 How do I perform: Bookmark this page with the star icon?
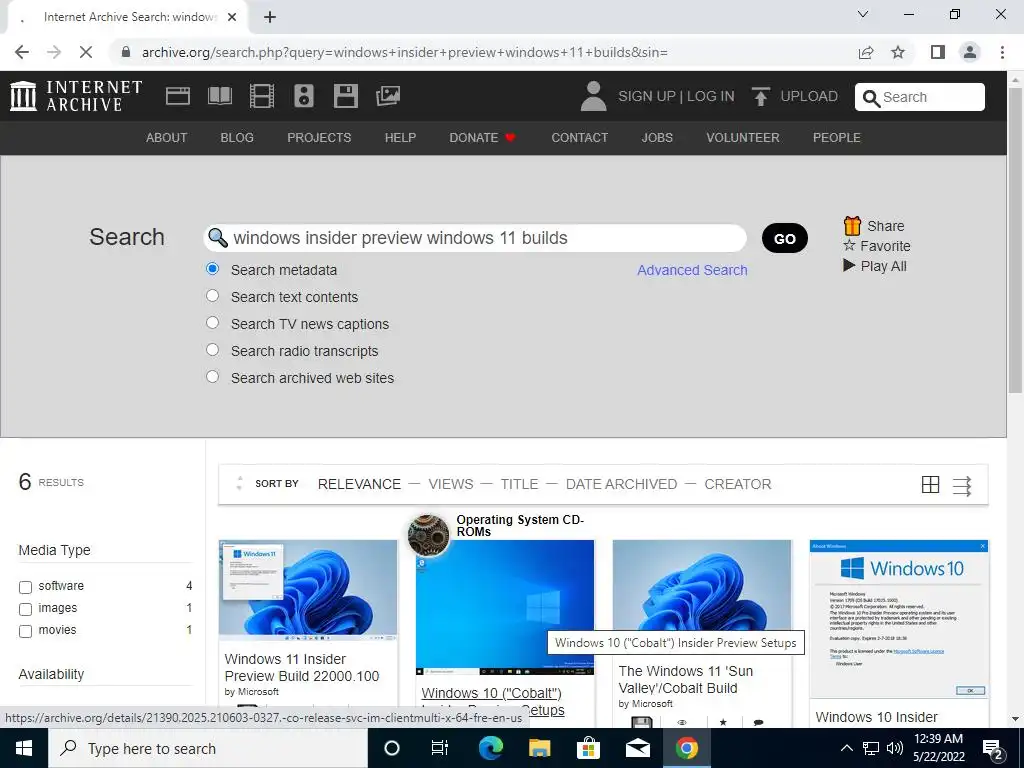pos(898,52)
